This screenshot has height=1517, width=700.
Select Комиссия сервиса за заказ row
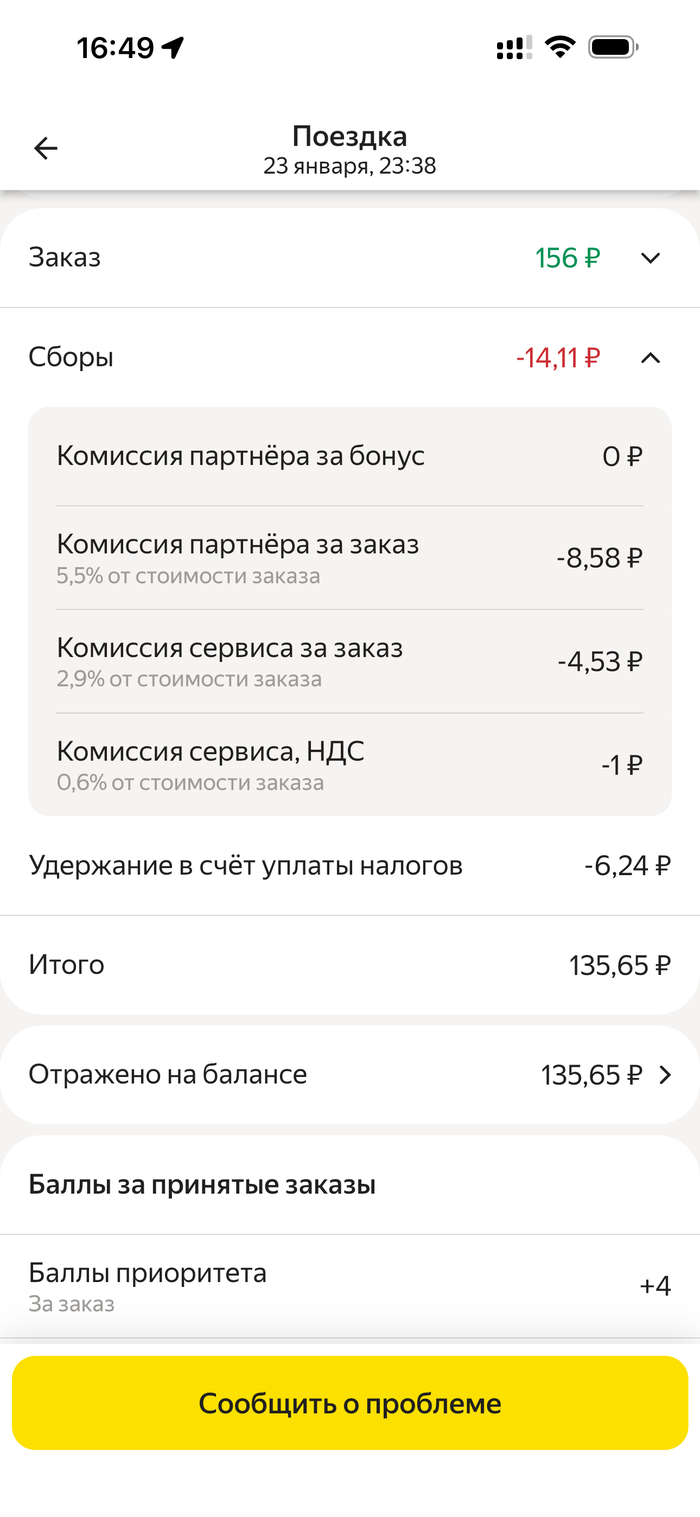pyautogui.click(x=350, y=661)
